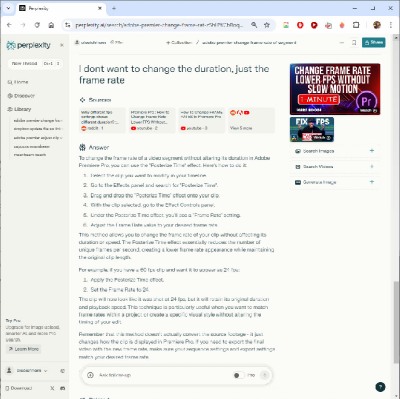The height and width of the screenshot is (399, 400).
Task: Click the submit arrow in the follow-up box
Action: coord(265,375)
